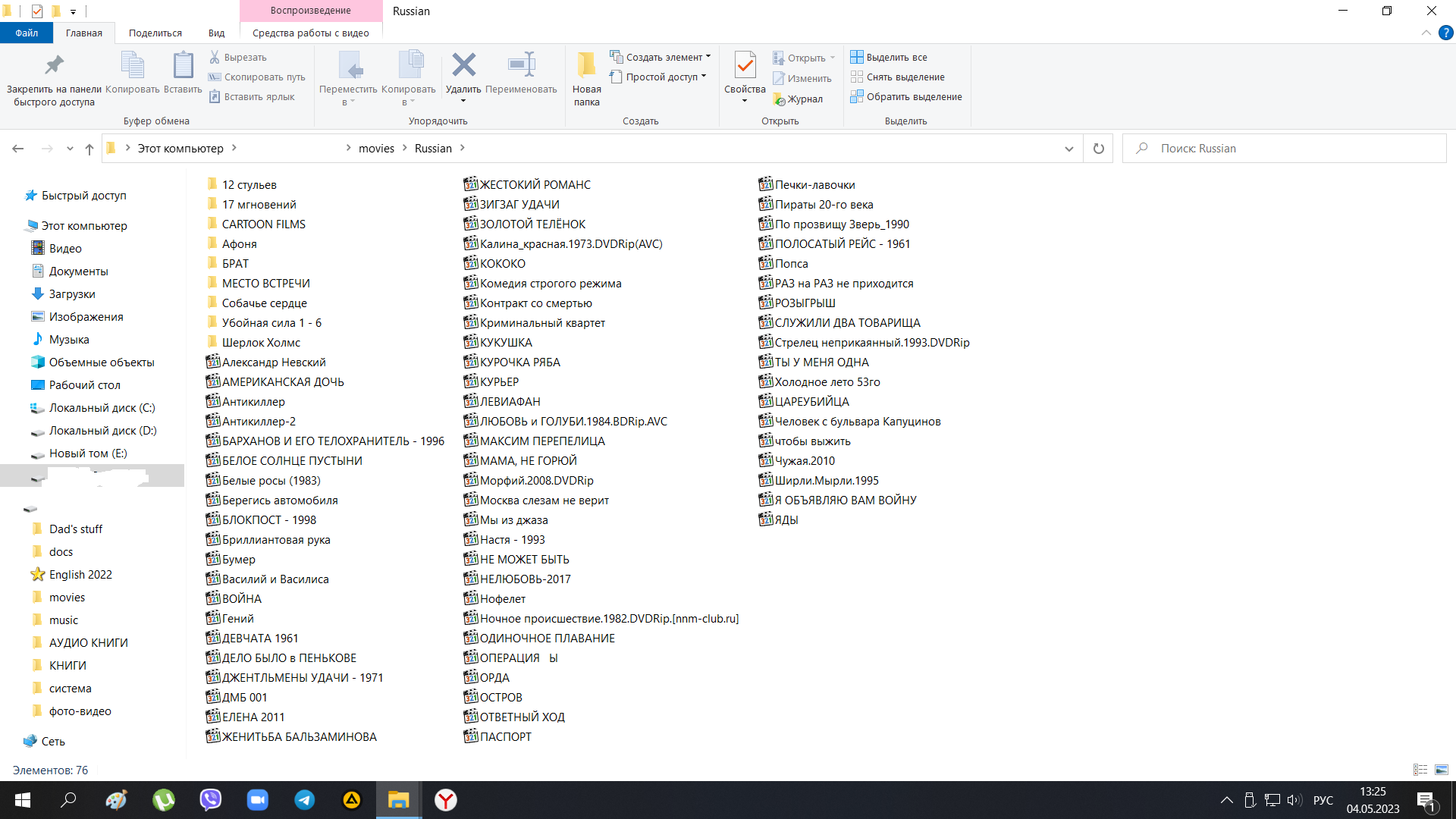Open the View (Вид) ribbon tab

216,33
